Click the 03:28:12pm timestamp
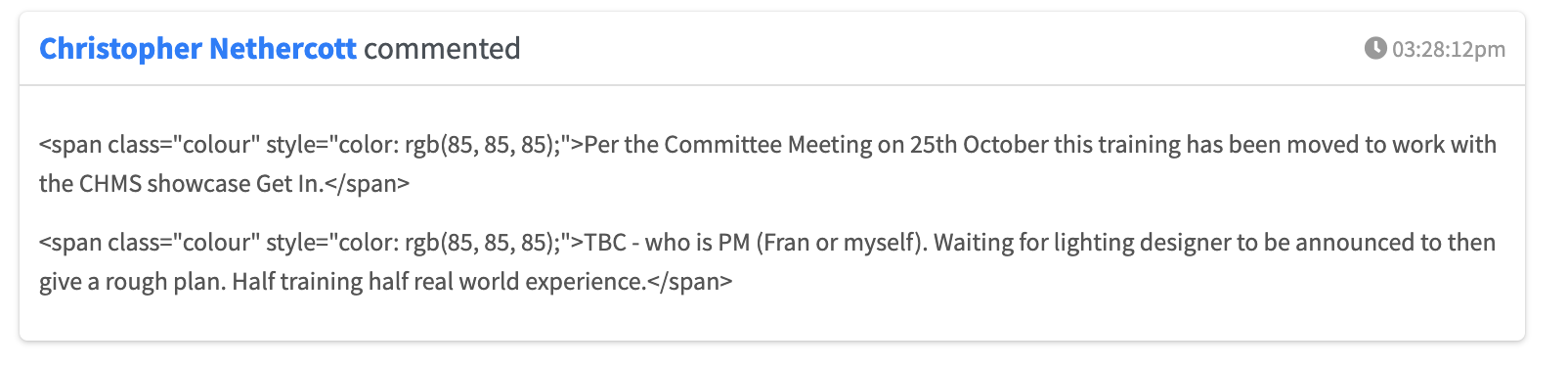 pyautogui.click(x=1449, y=49)
